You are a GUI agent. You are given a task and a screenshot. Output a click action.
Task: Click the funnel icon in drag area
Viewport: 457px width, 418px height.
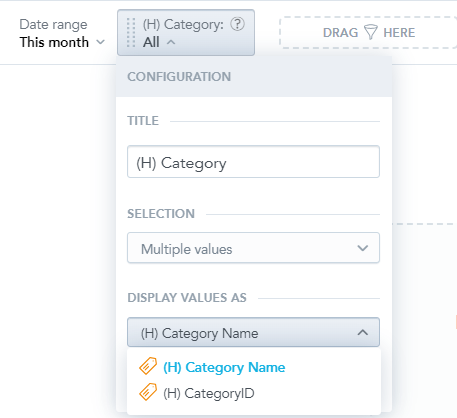pyautogui.click(x=370, y=33)
